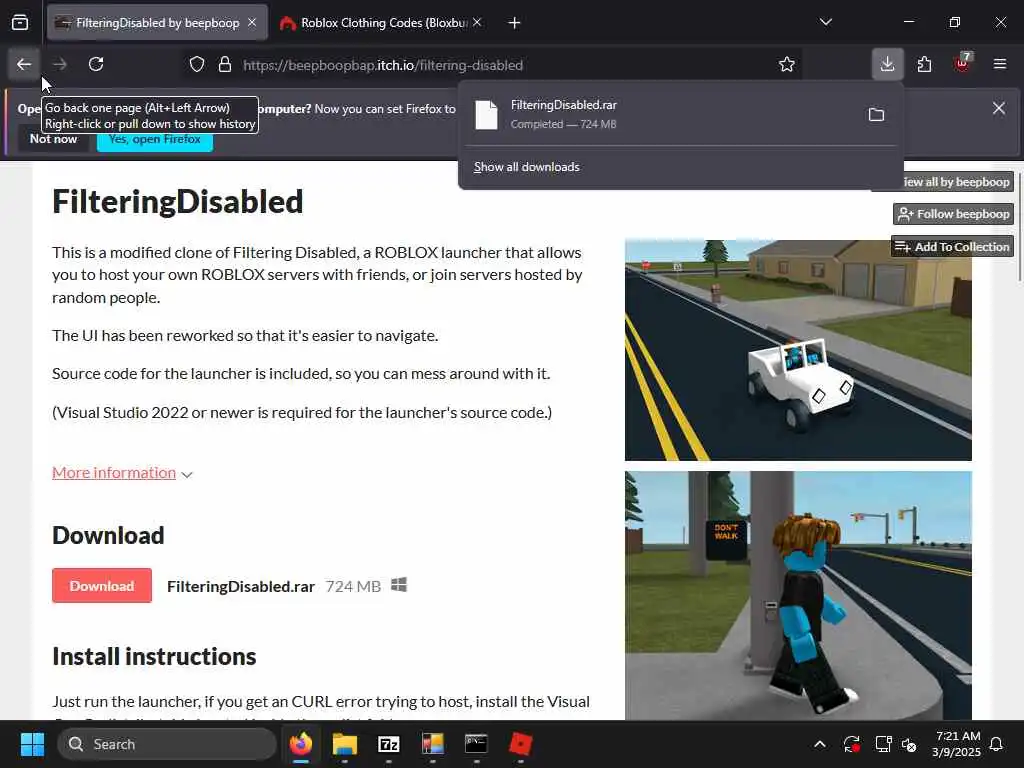Bookmark this page with the star icon

click(x=787, y=65)
